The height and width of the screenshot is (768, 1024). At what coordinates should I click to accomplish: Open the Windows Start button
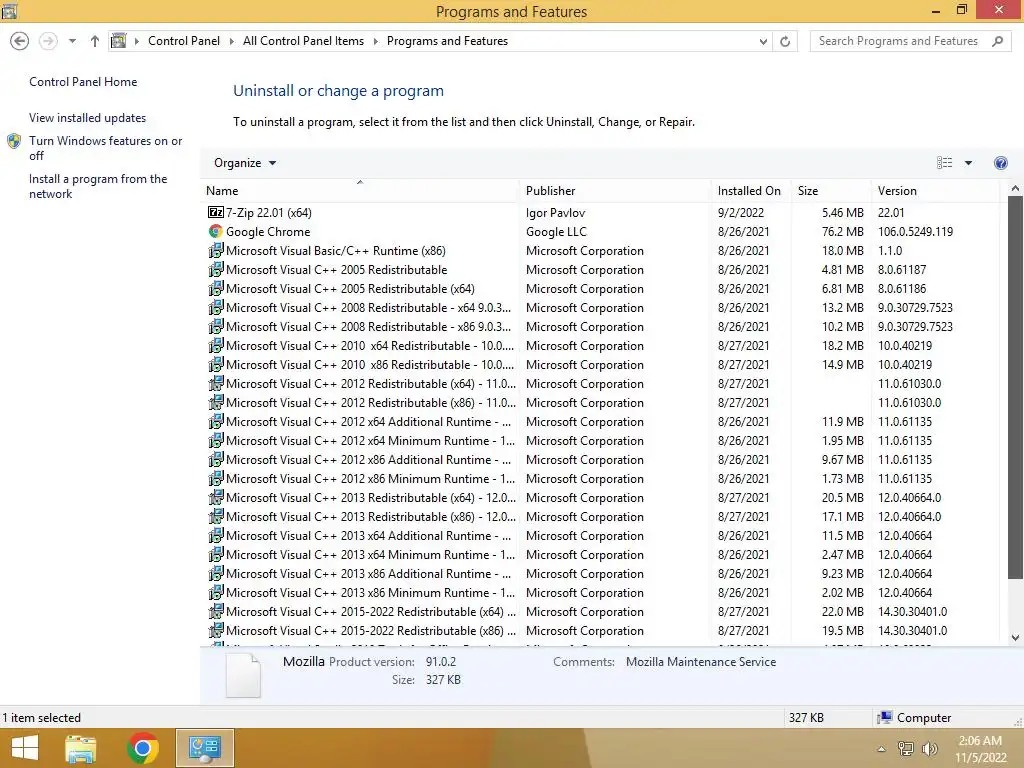[25, 748]
